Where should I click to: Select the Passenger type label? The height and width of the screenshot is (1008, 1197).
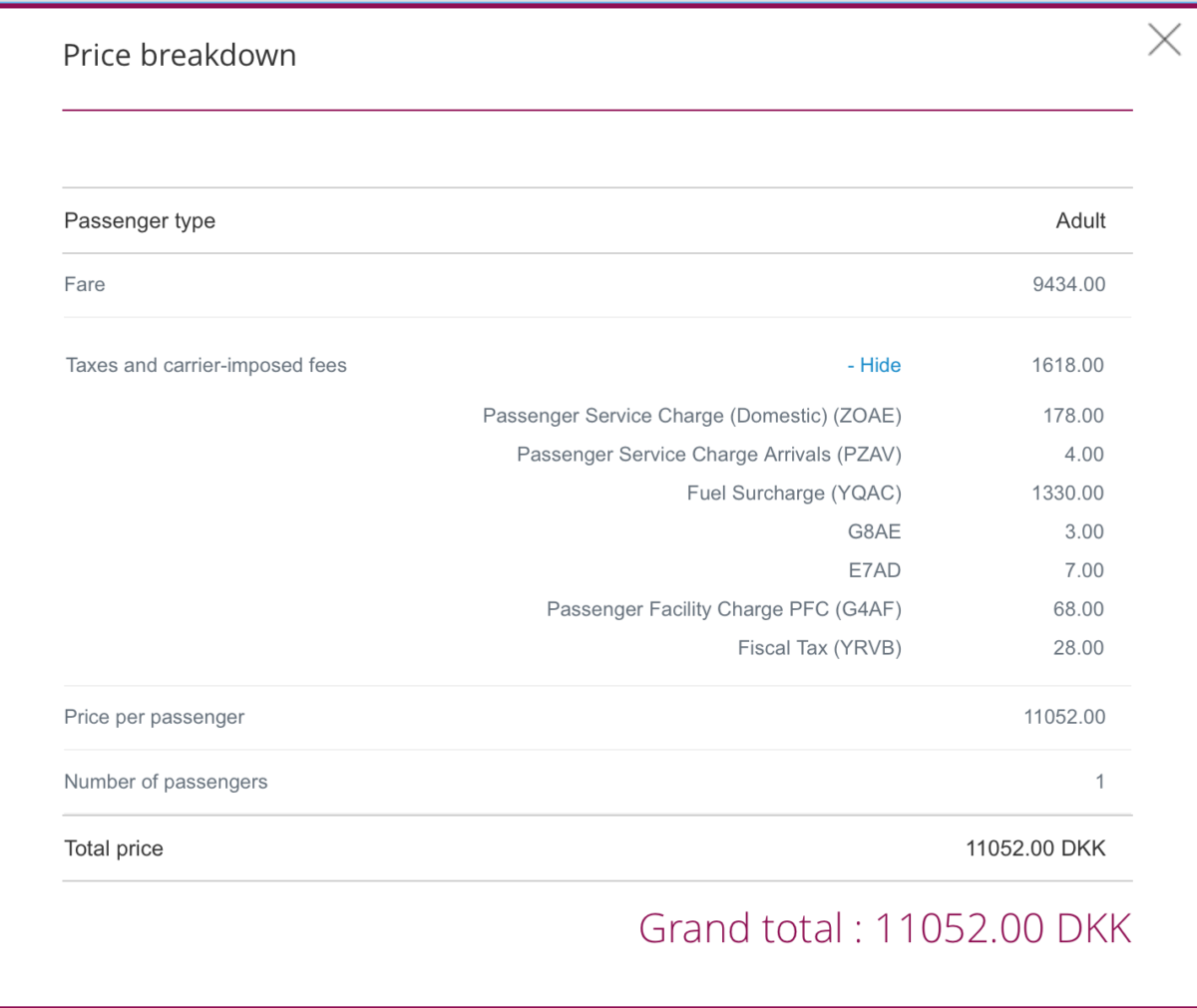tap(140, 220)
